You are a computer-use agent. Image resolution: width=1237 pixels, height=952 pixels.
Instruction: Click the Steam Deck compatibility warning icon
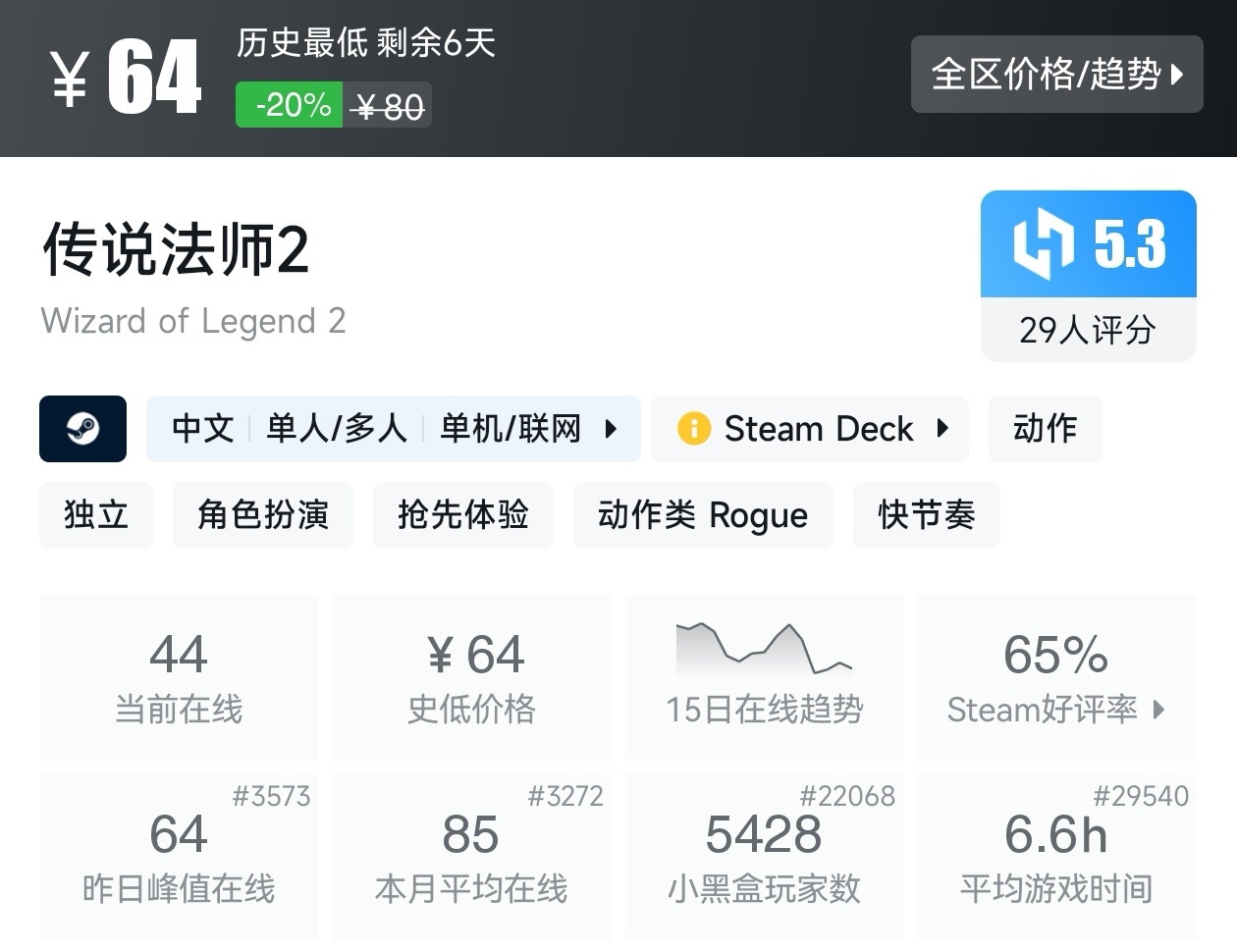pyautogui.click(x=692, y=429)
